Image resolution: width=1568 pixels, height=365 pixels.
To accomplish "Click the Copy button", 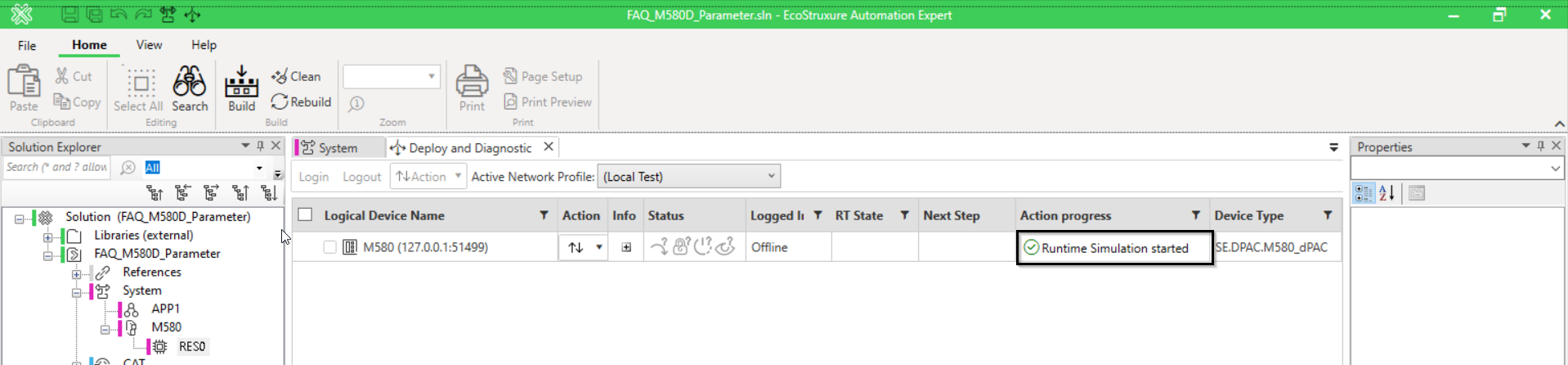I will point(77,101).
